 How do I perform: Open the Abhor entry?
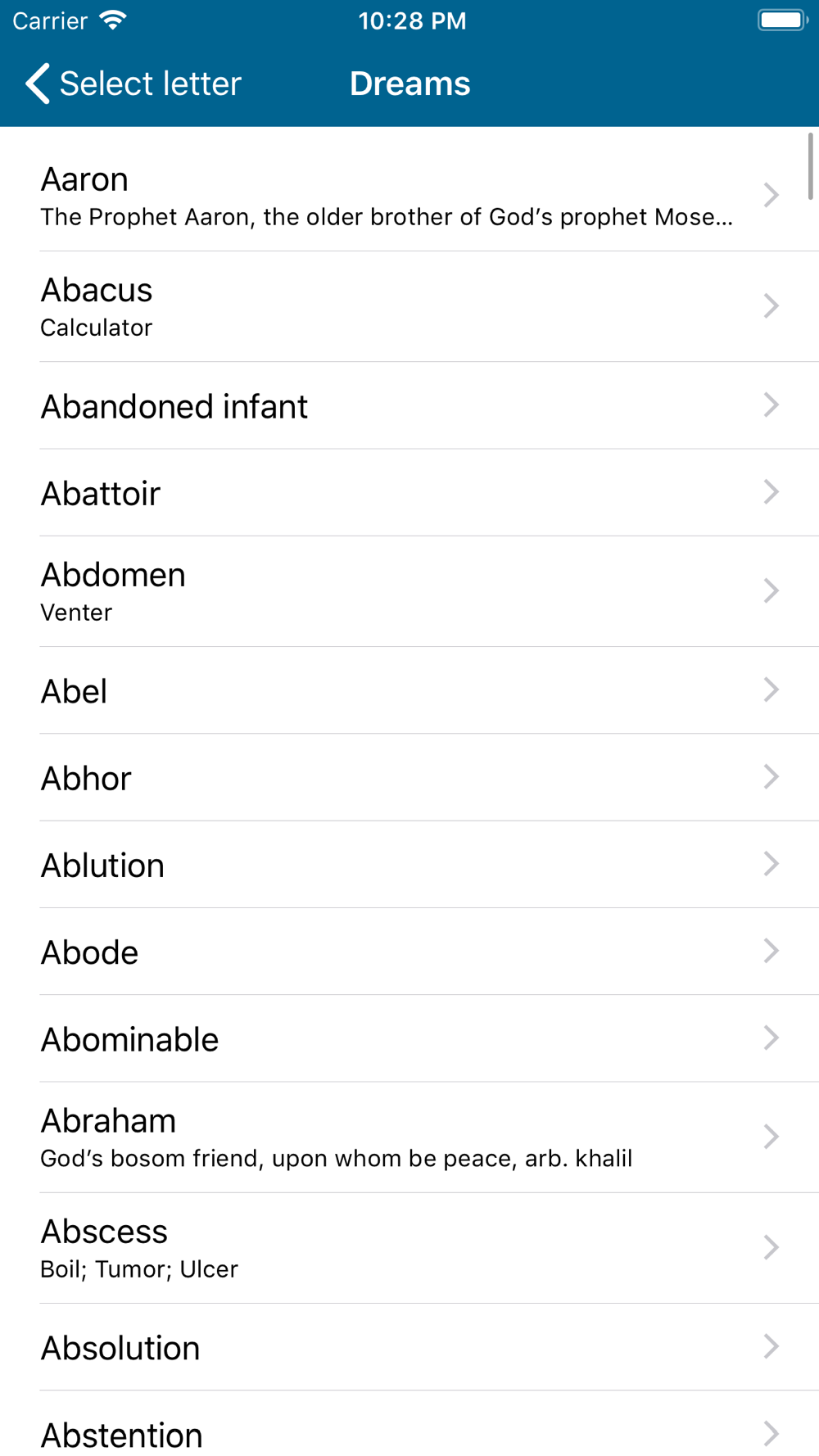409,777
